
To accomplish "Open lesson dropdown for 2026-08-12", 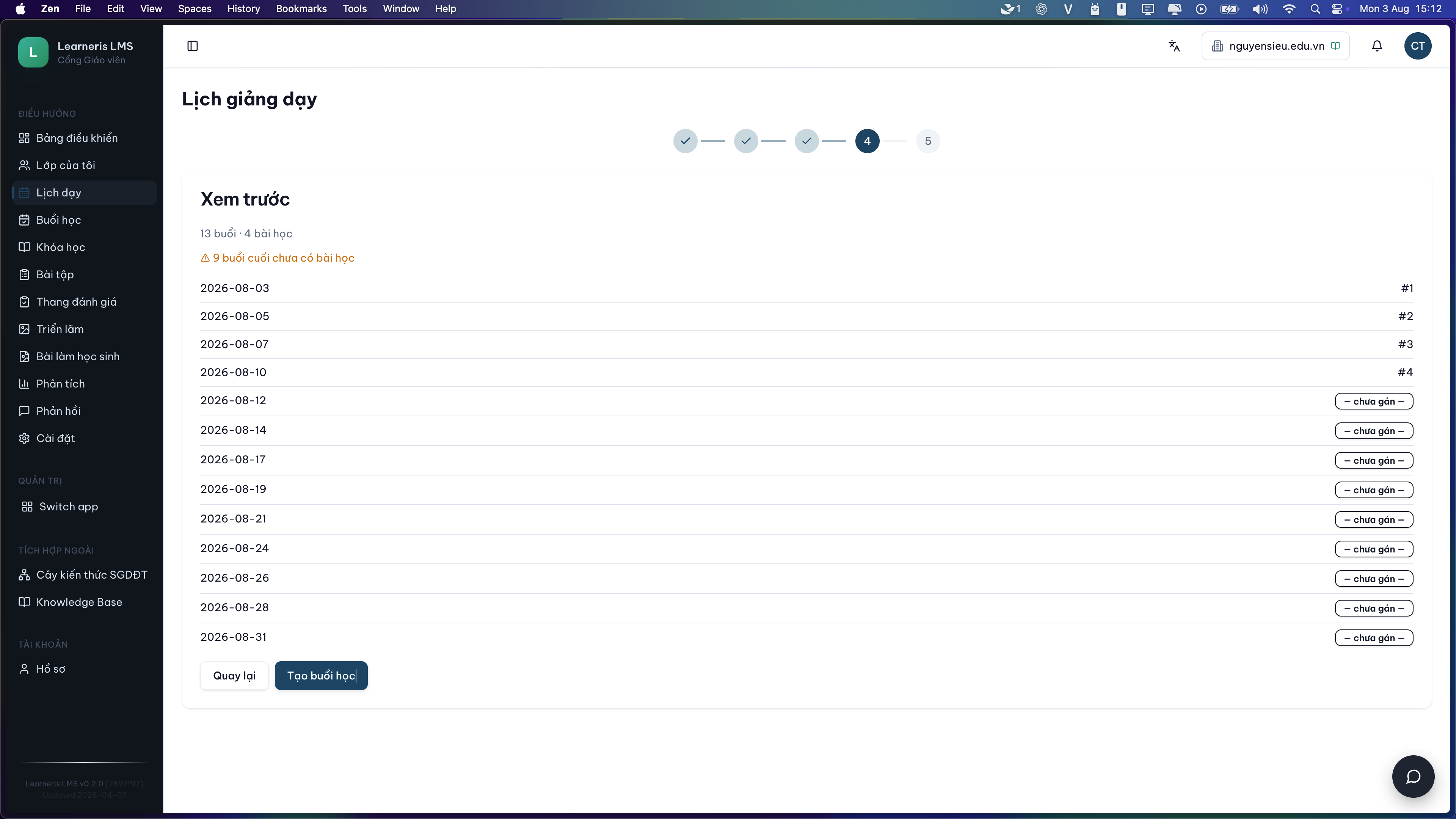I will pyautogui.click(x=1374, y=401).
